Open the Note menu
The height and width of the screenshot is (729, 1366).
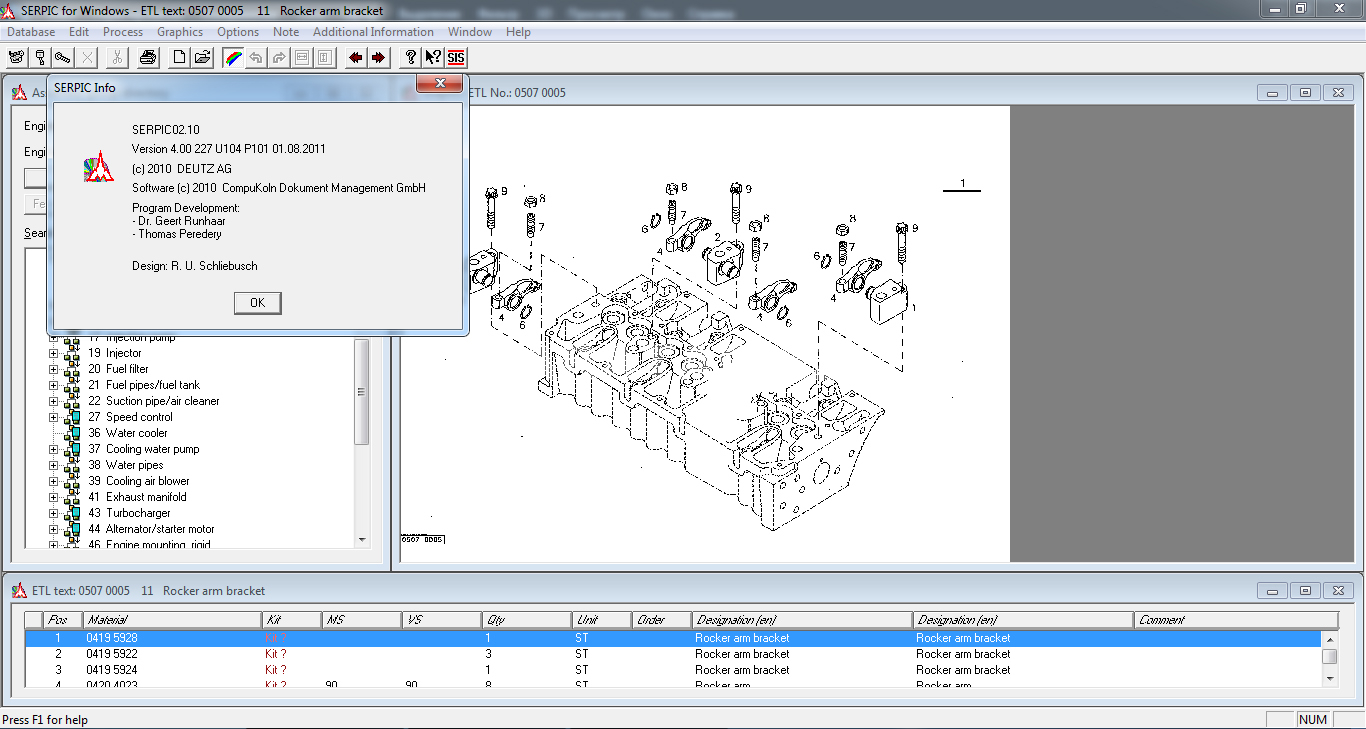[x=286, y=32]
